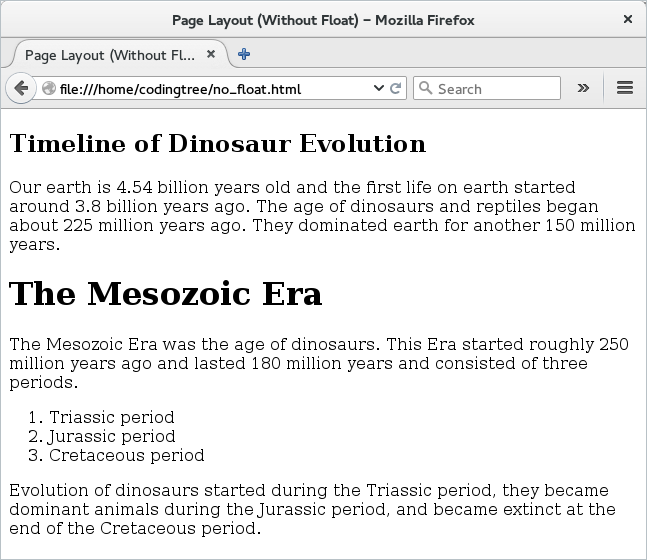Show more tools via double-chevron overflow
647x560 pixels.
click(x=583, y=88)
